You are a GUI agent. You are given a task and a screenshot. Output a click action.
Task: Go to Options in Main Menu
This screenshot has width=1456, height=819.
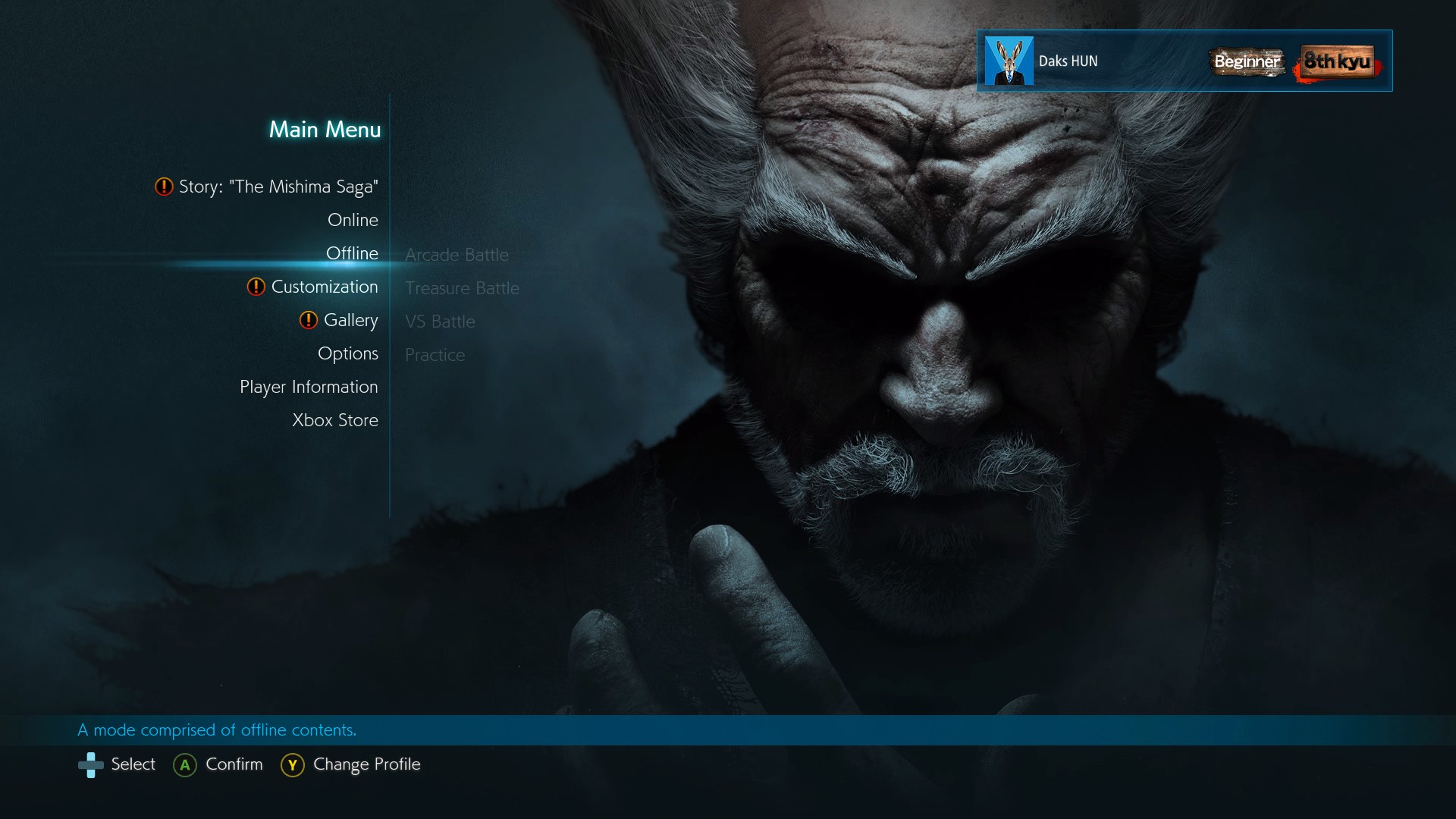pos(348,354)
